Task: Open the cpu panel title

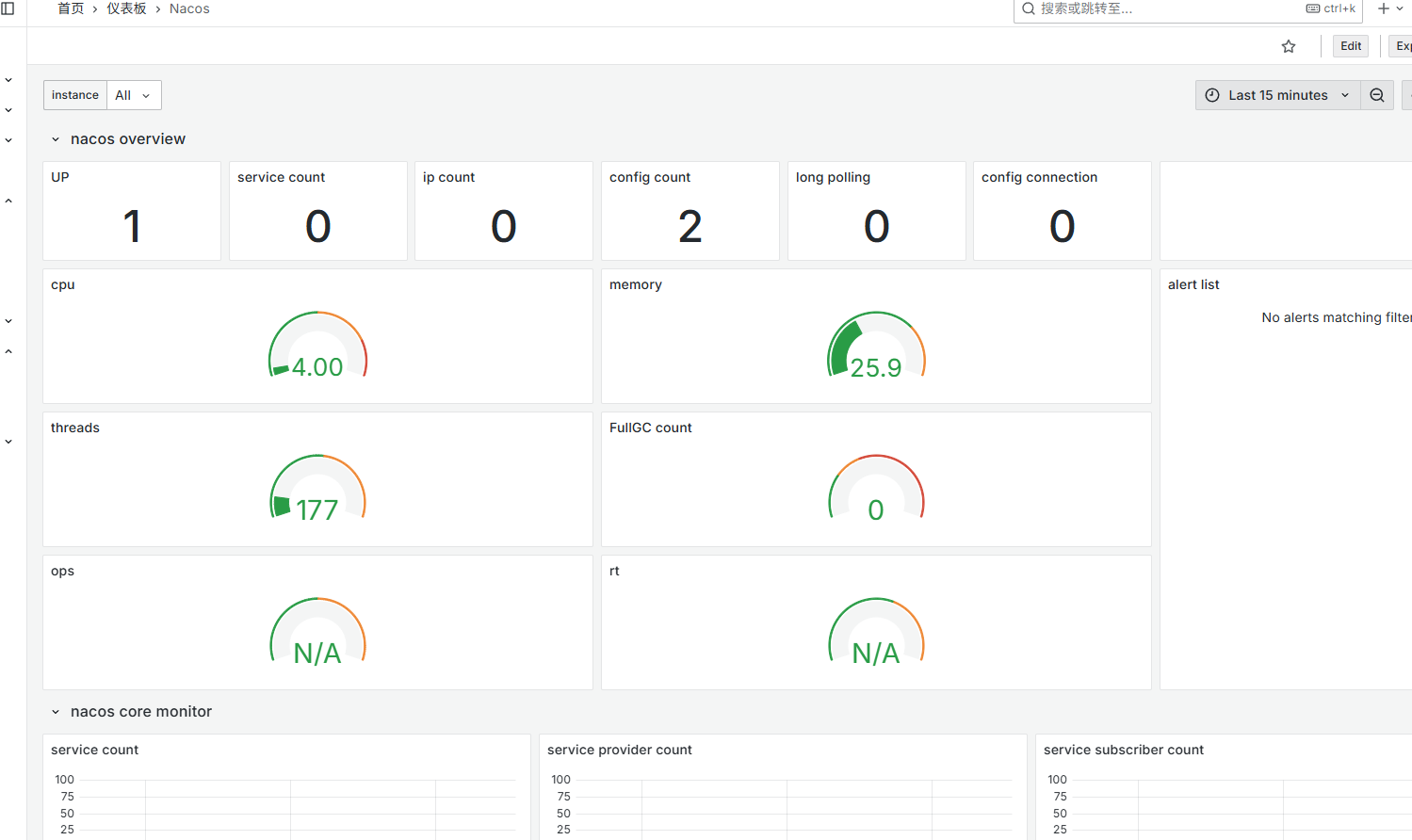Action: (x=62, y=284)
